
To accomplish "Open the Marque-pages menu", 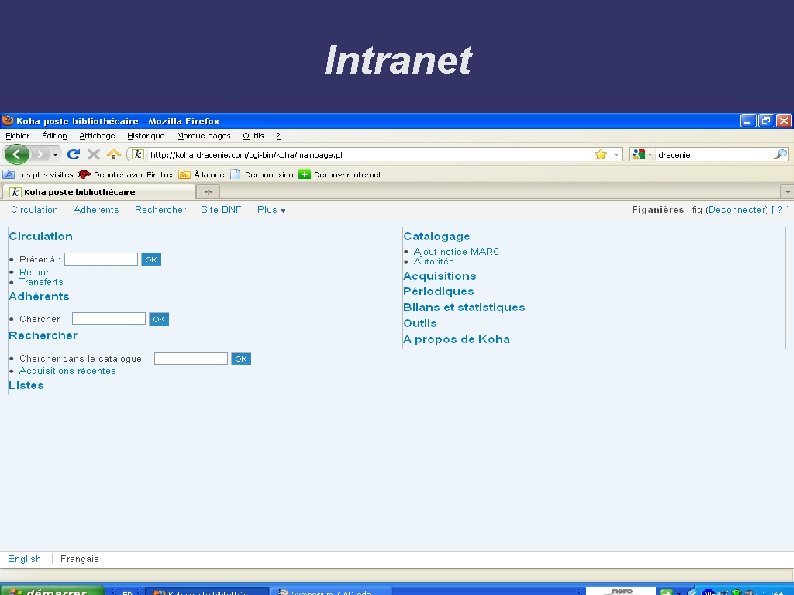I will pyautogui.click(x=204, y=136).
